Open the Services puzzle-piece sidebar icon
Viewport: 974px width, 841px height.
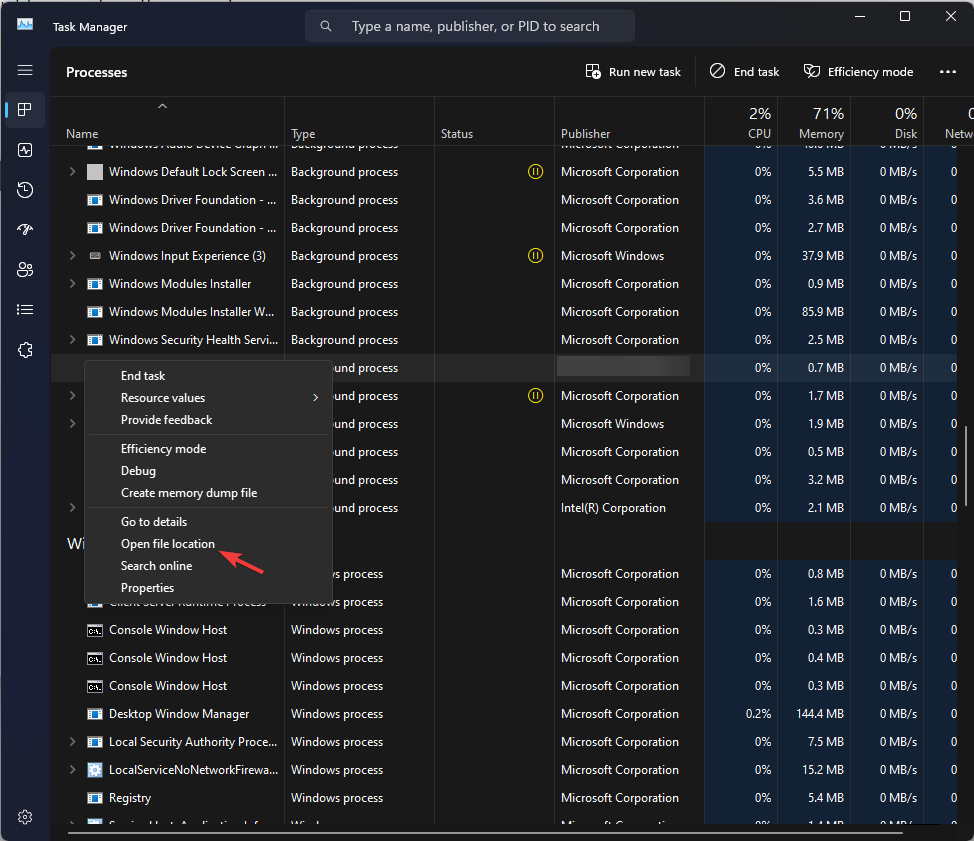click(25, 350)
